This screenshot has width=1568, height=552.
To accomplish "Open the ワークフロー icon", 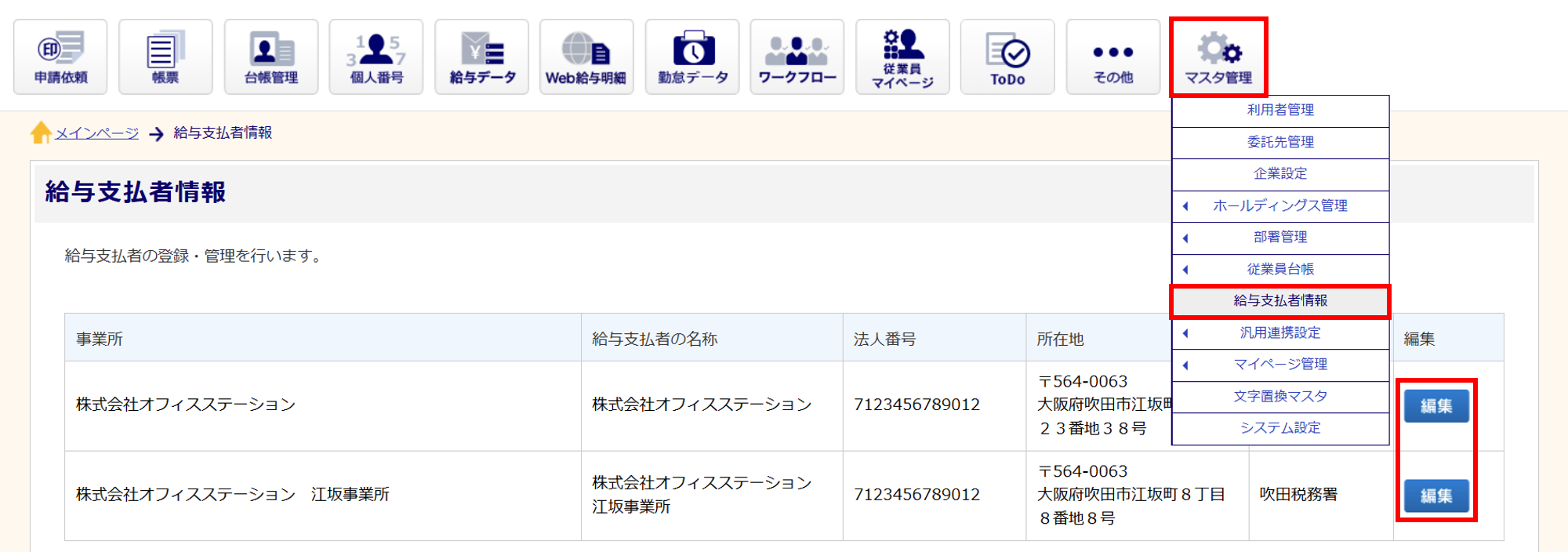I will (797, 56).
